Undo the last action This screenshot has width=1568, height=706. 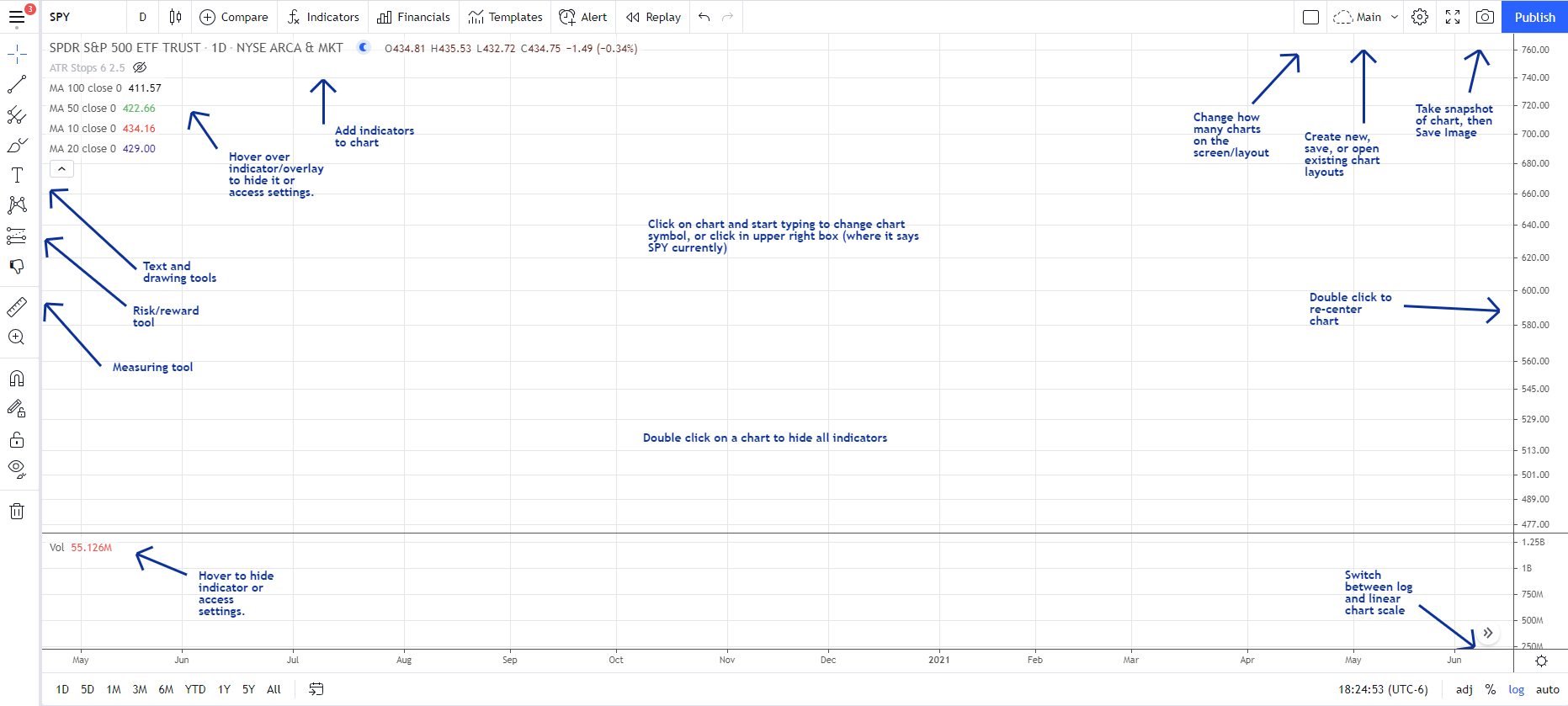704,17
